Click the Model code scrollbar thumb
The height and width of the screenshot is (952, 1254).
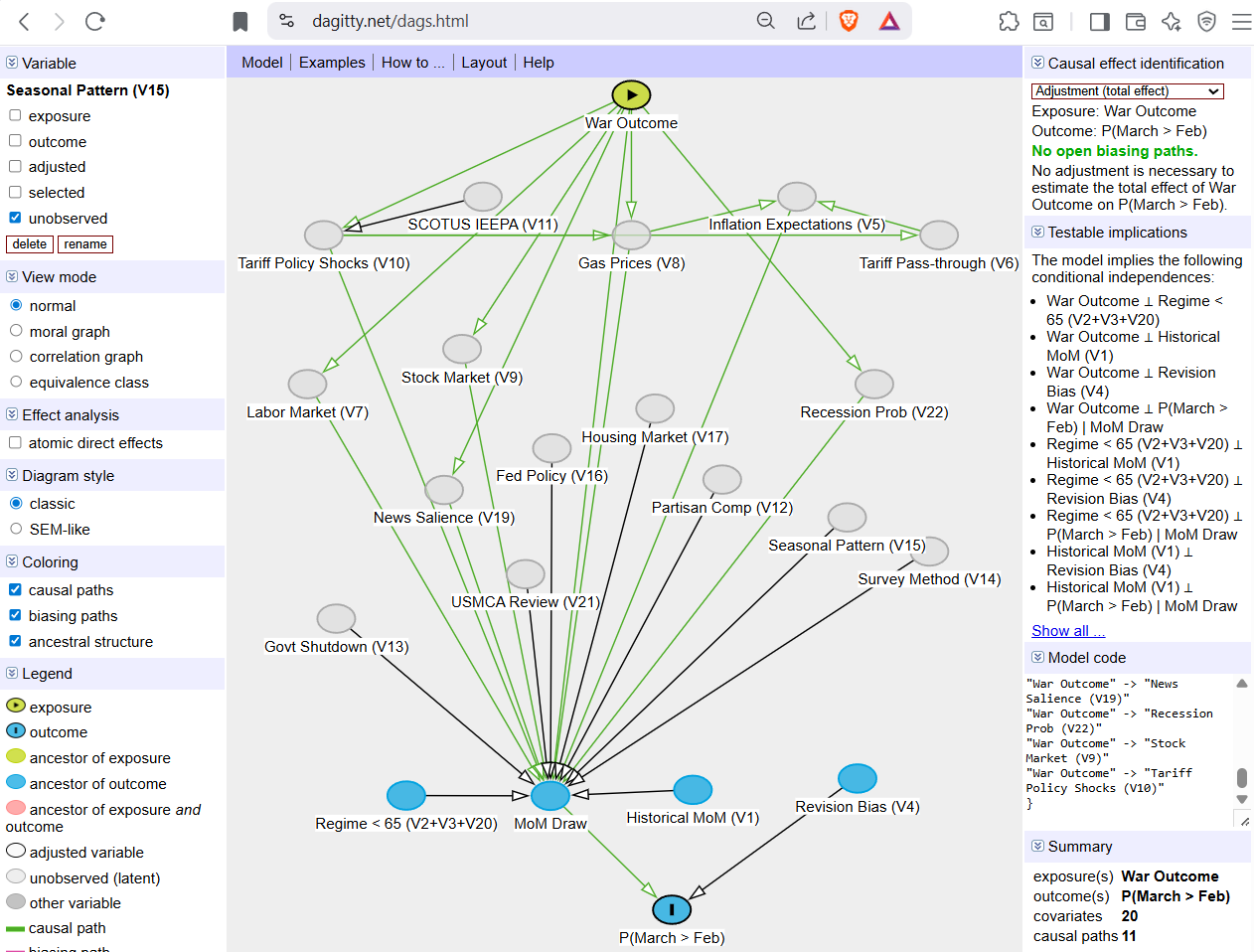tap(1241, 777)
